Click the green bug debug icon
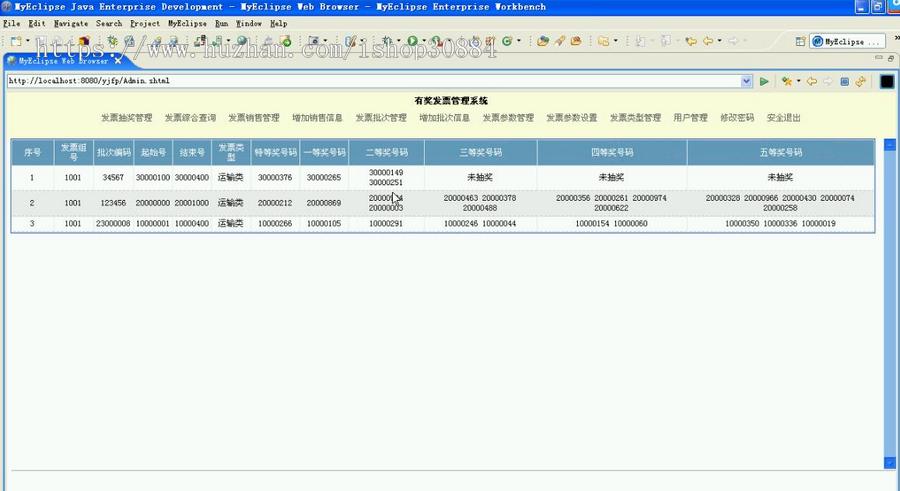Screen dimensions: 900x491 click(x=112, y=41)
